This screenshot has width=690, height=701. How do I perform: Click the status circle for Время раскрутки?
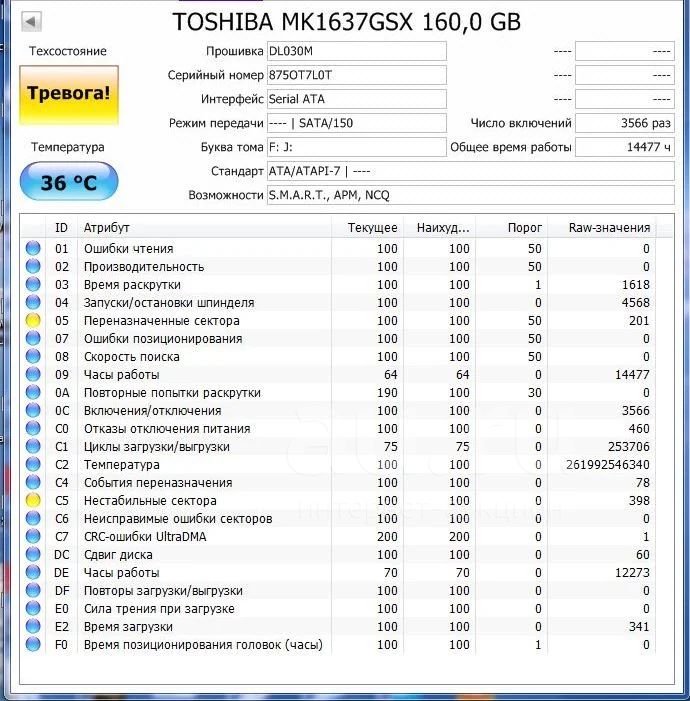click(33, 284)
